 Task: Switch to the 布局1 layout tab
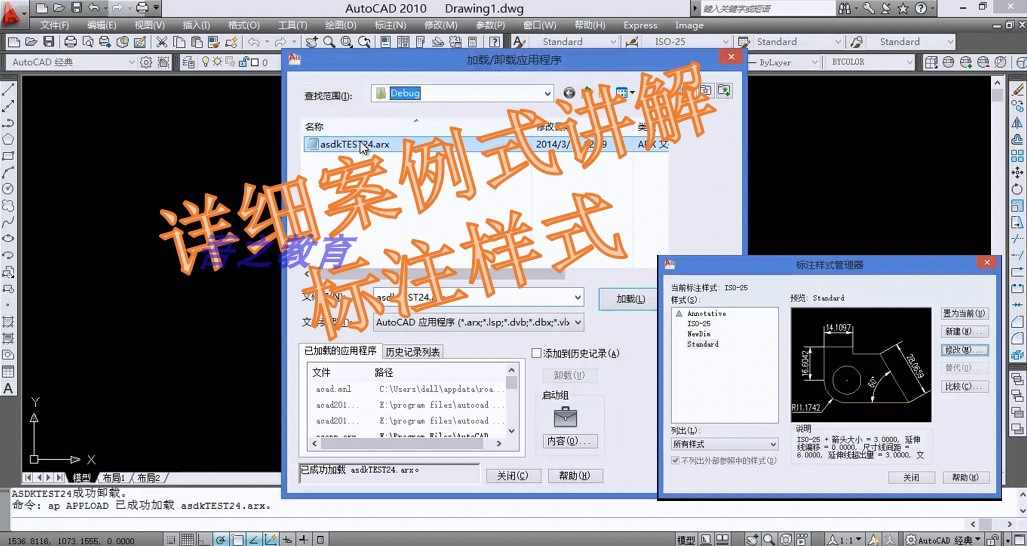tap(114, 478)
